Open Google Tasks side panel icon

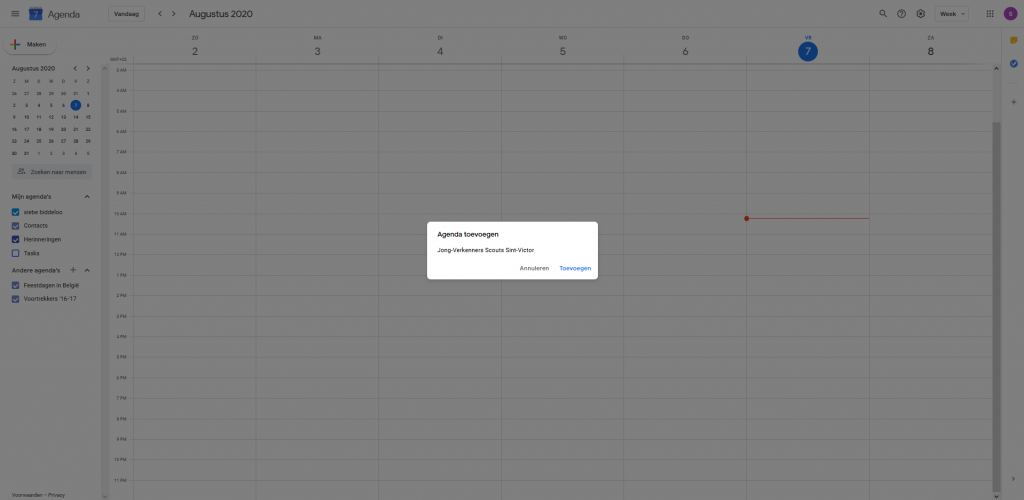click(1014, 63)
